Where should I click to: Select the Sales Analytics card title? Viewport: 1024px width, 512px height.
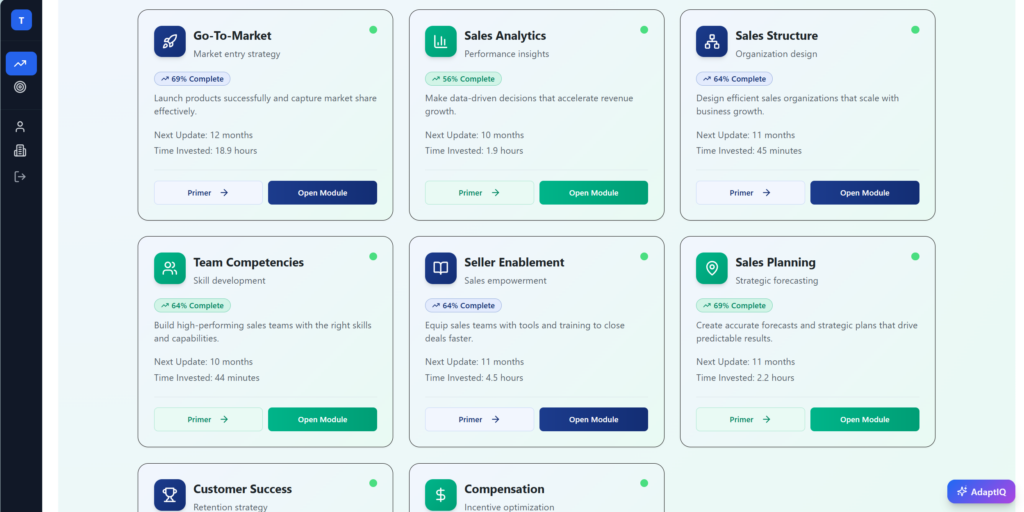[x=505, y=36]
